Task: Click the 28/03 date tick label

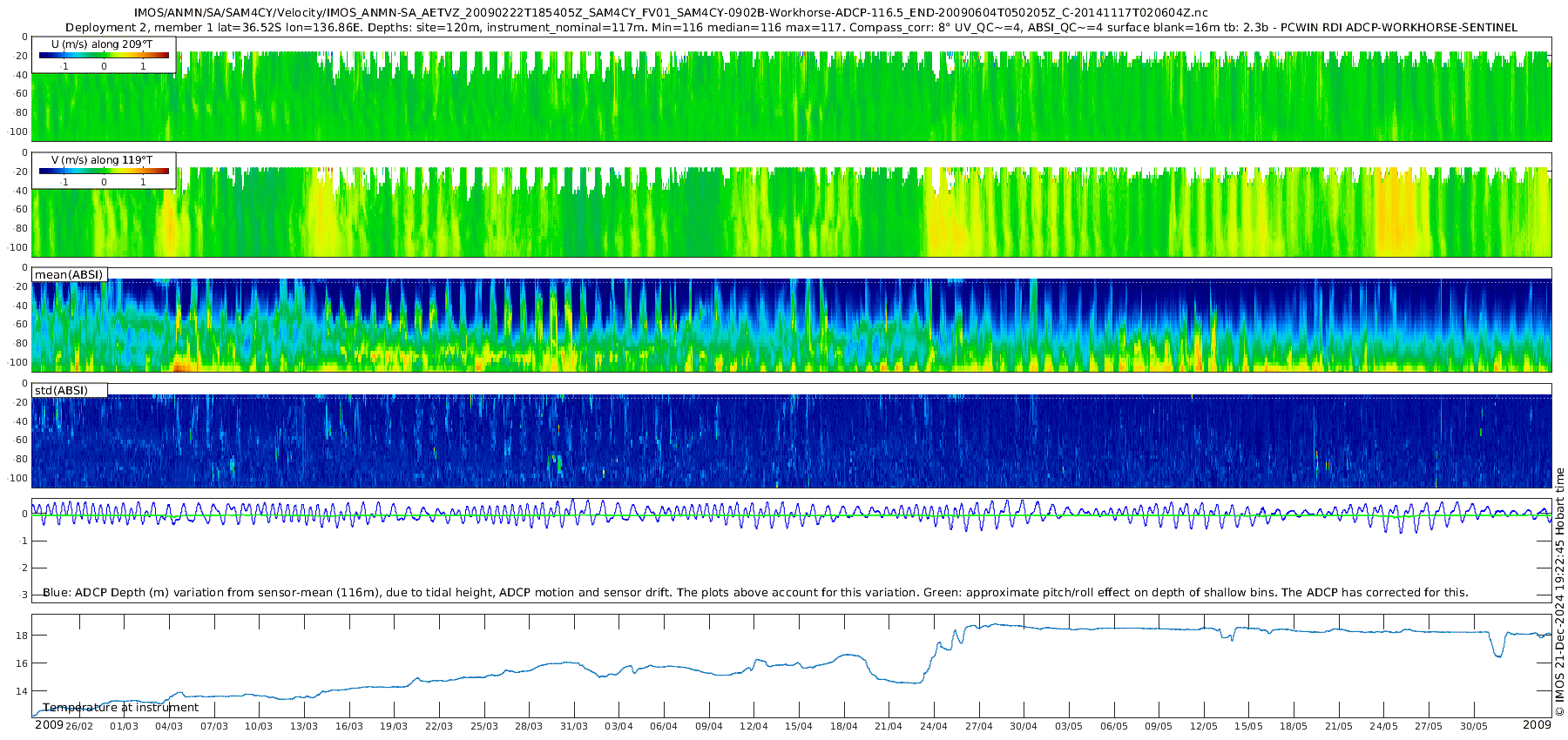Action: tap(529, 726)
